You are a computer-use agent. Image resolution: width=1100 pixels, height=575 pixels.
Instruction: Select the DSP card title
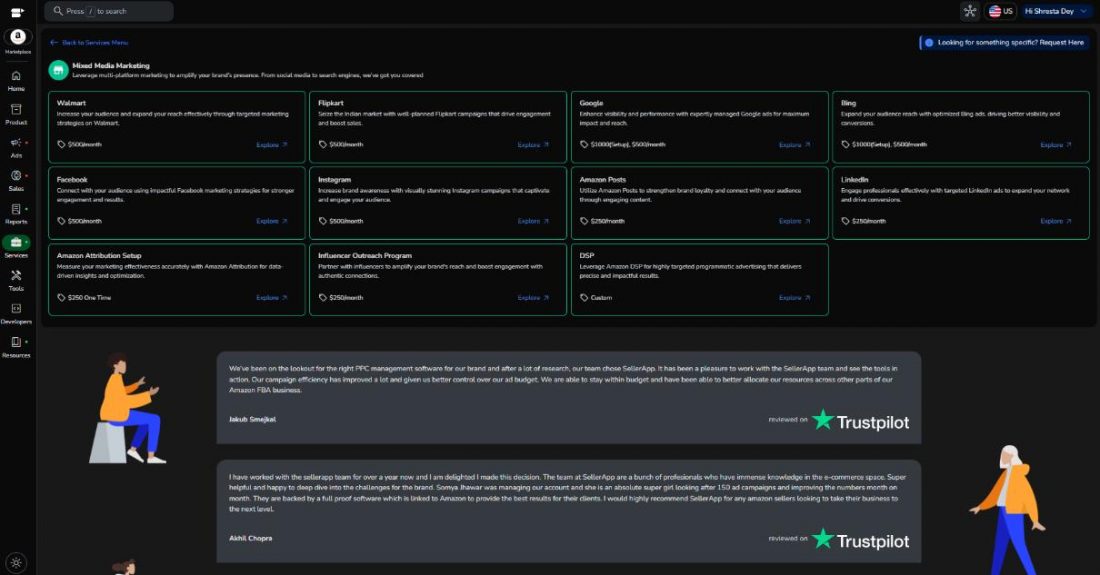586,256
